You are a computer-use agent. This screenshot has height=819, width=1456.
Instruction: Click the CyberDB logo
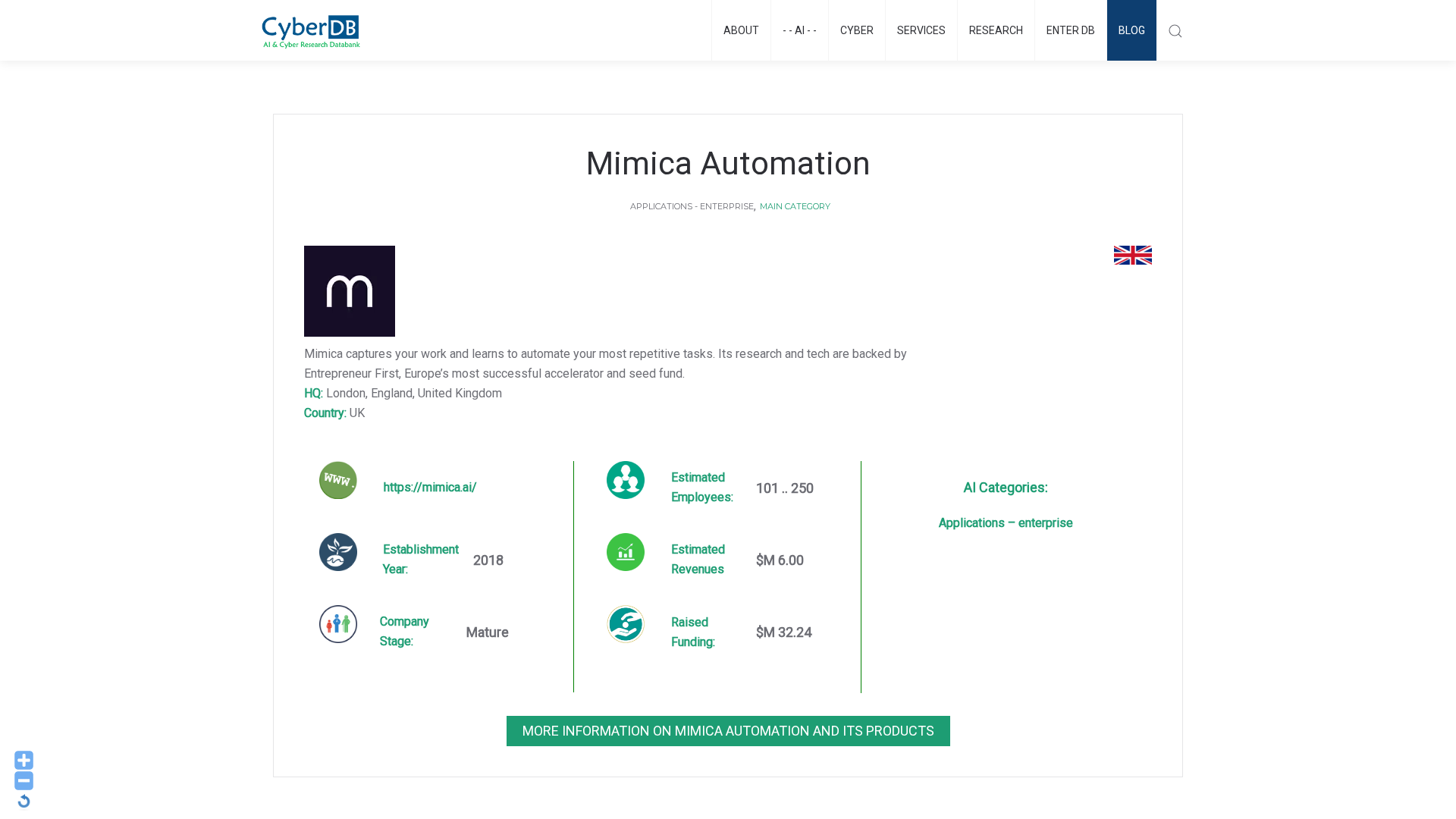click(311, 31)
